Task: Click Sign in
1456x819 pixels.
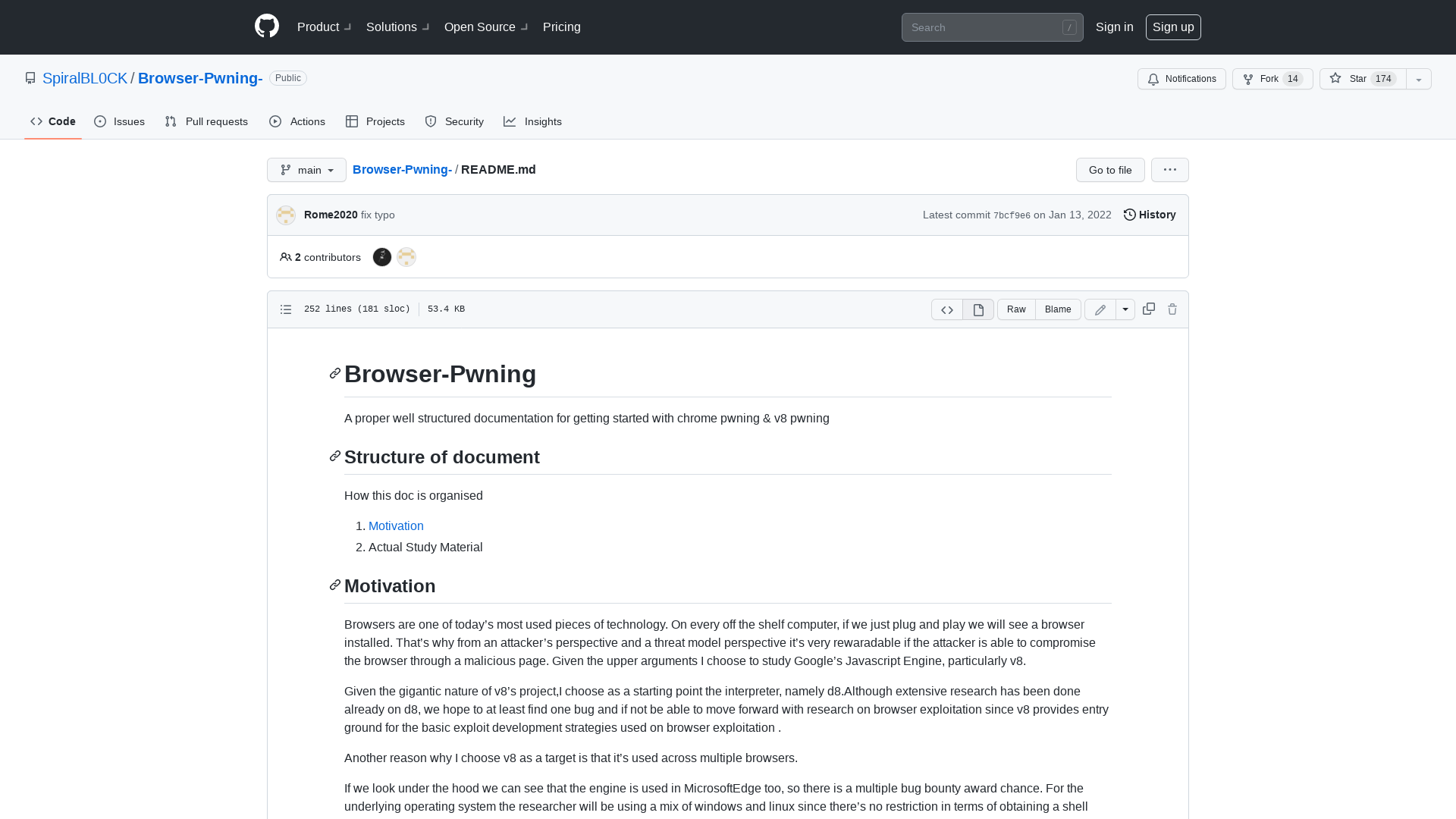Action: coord(1115,27)
